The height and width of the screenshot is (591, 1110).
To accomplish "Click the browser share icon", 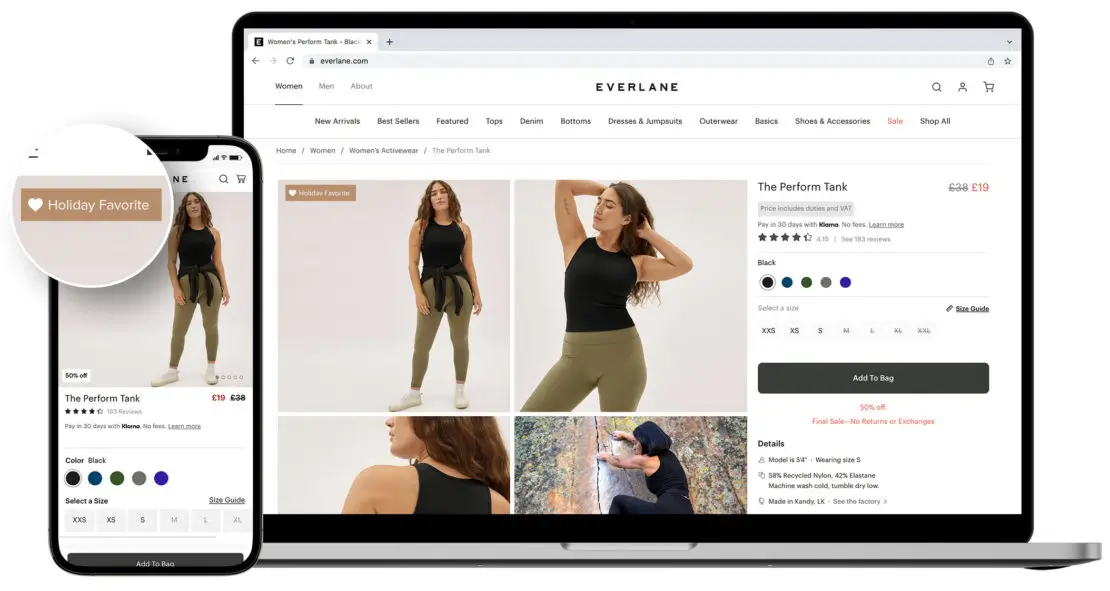I will pos(990,61).
